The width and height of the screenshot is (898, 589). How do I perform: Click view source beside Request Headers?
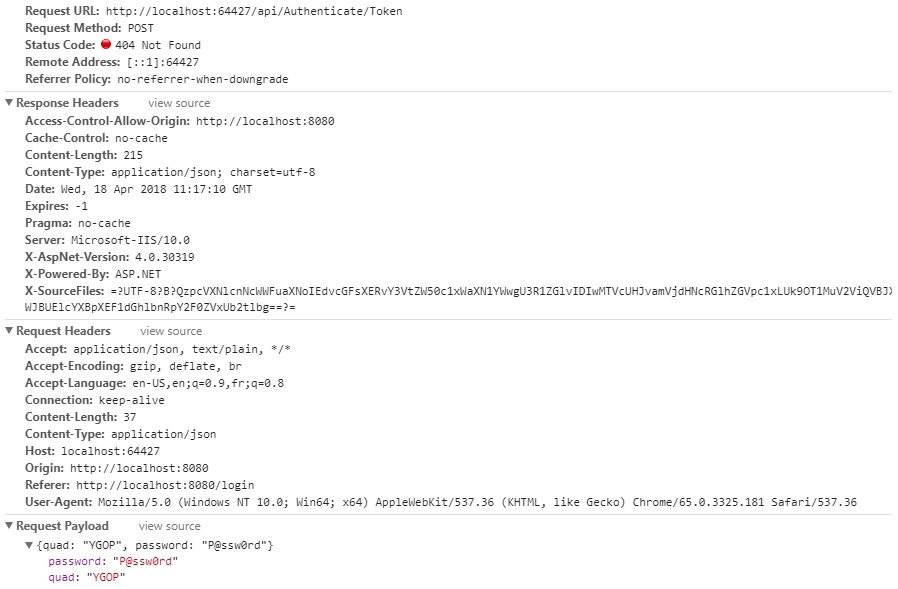[x=171, y=331]
